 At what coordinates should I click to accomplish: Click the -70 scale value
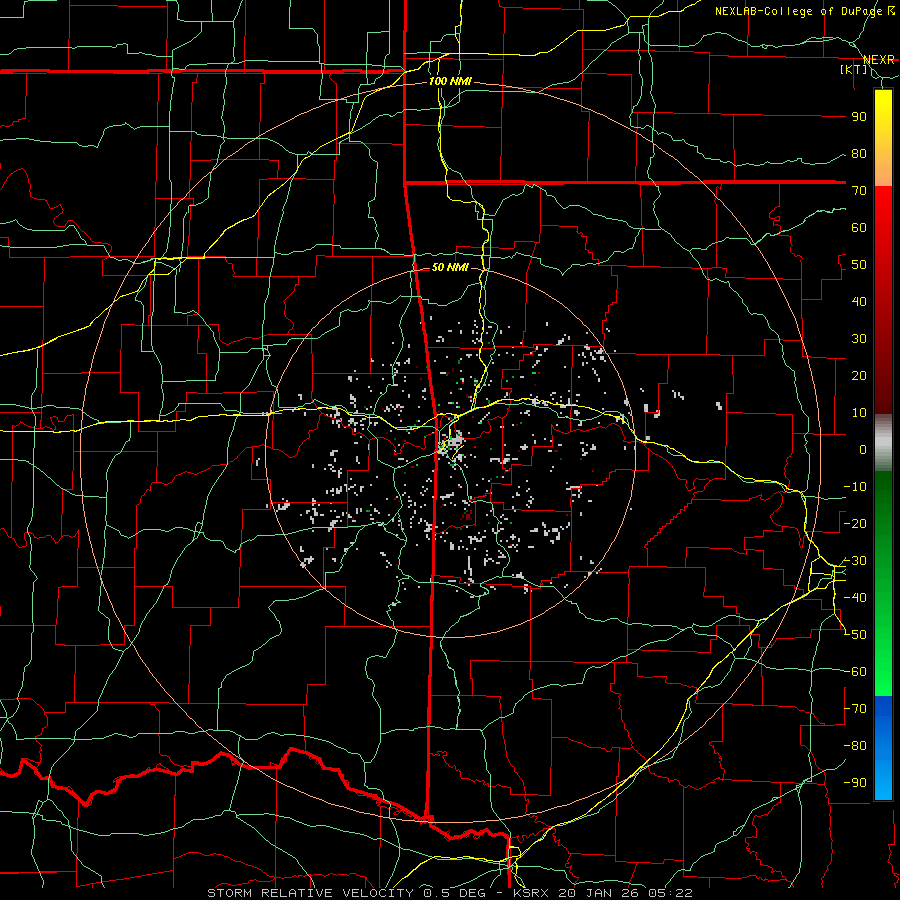855,709
